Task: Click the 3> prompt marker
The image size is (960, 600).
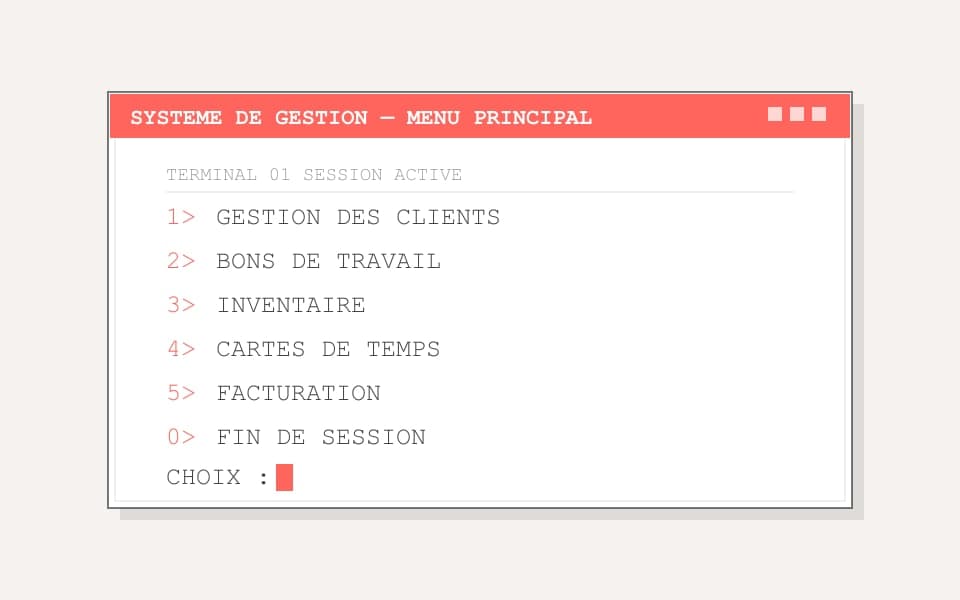Action: (181, 305)
